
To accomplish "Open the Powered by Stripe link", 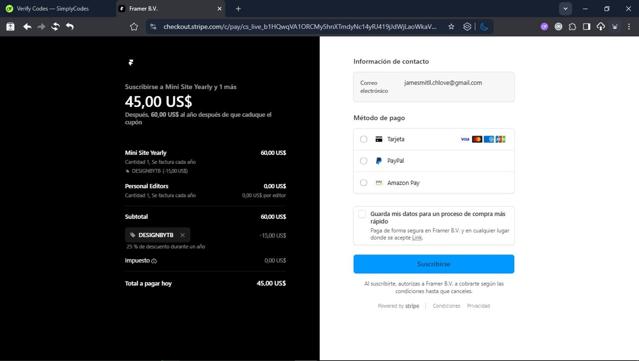I will coord(398,306).
